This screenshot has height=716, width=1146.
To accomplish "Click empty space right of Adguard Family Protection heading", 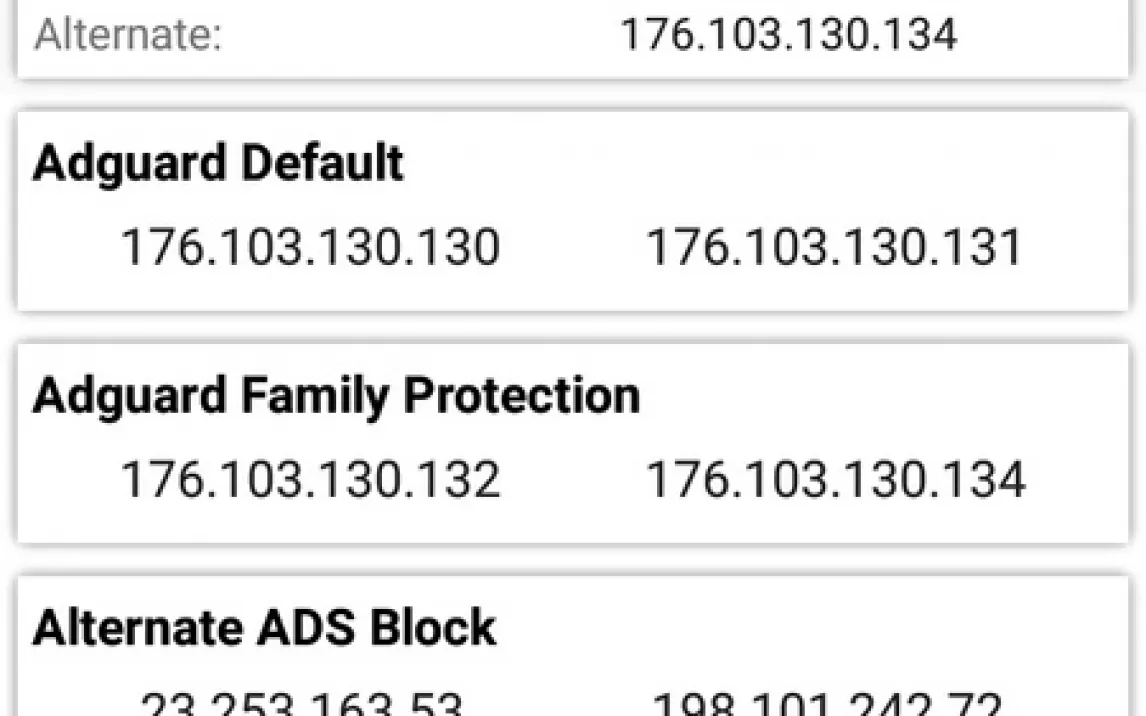I will coord(880,396).
